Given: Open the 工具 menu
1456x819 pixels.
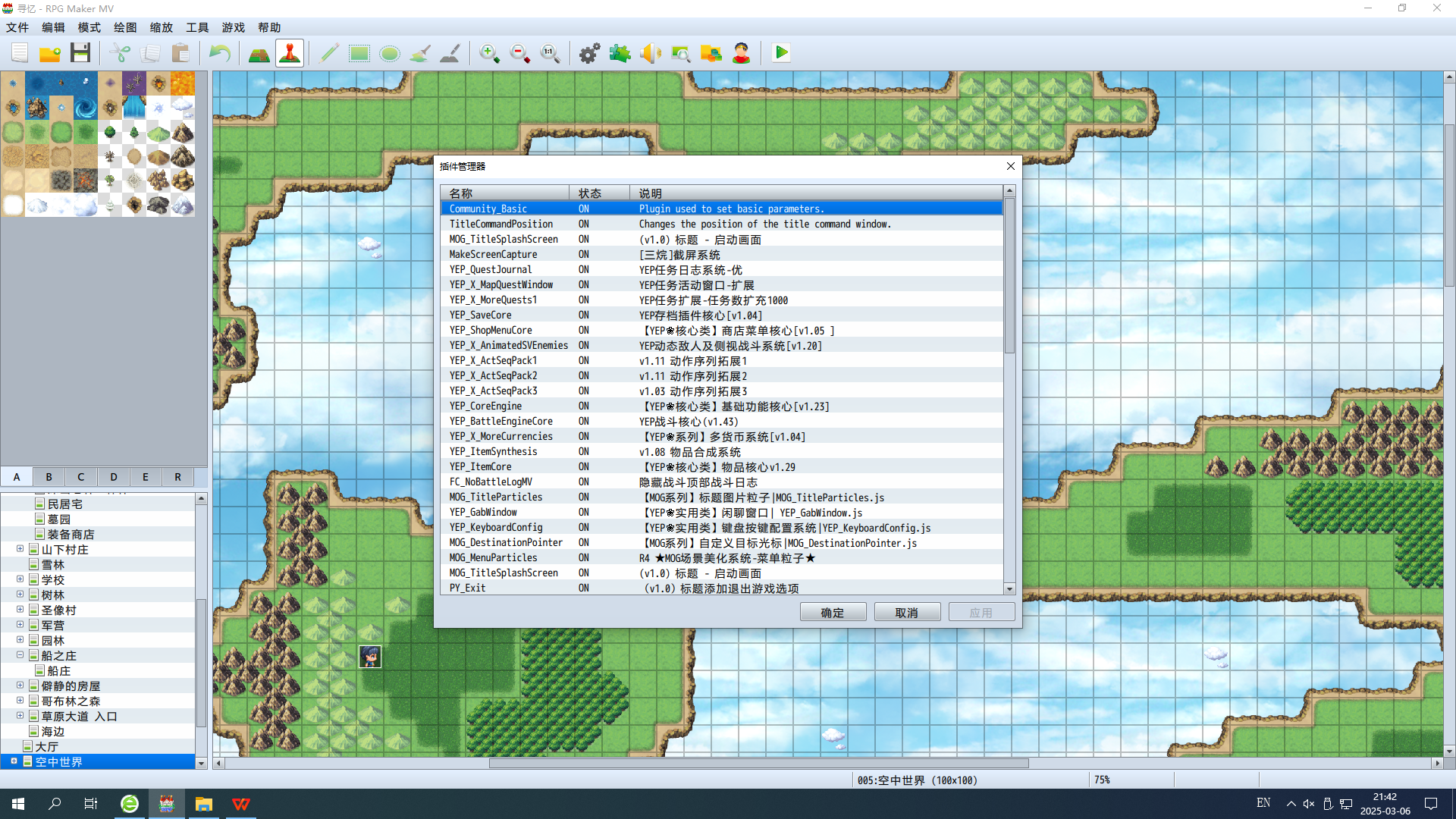Looking at the screenshot, I should tap(197, 27).
